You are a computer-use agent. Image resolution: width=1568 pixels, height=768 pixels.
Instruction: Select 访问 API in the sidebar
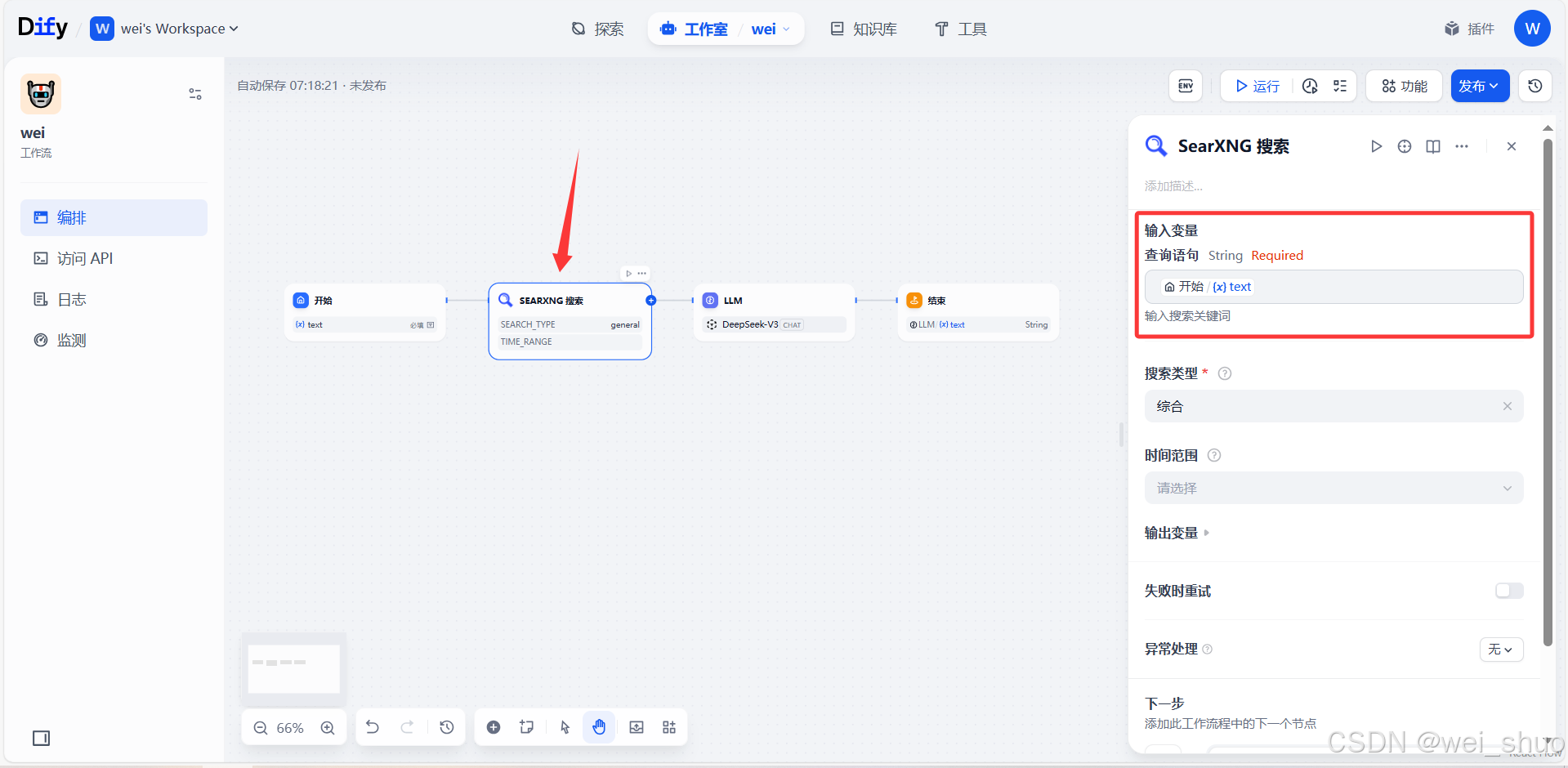(x=114, y=258)
